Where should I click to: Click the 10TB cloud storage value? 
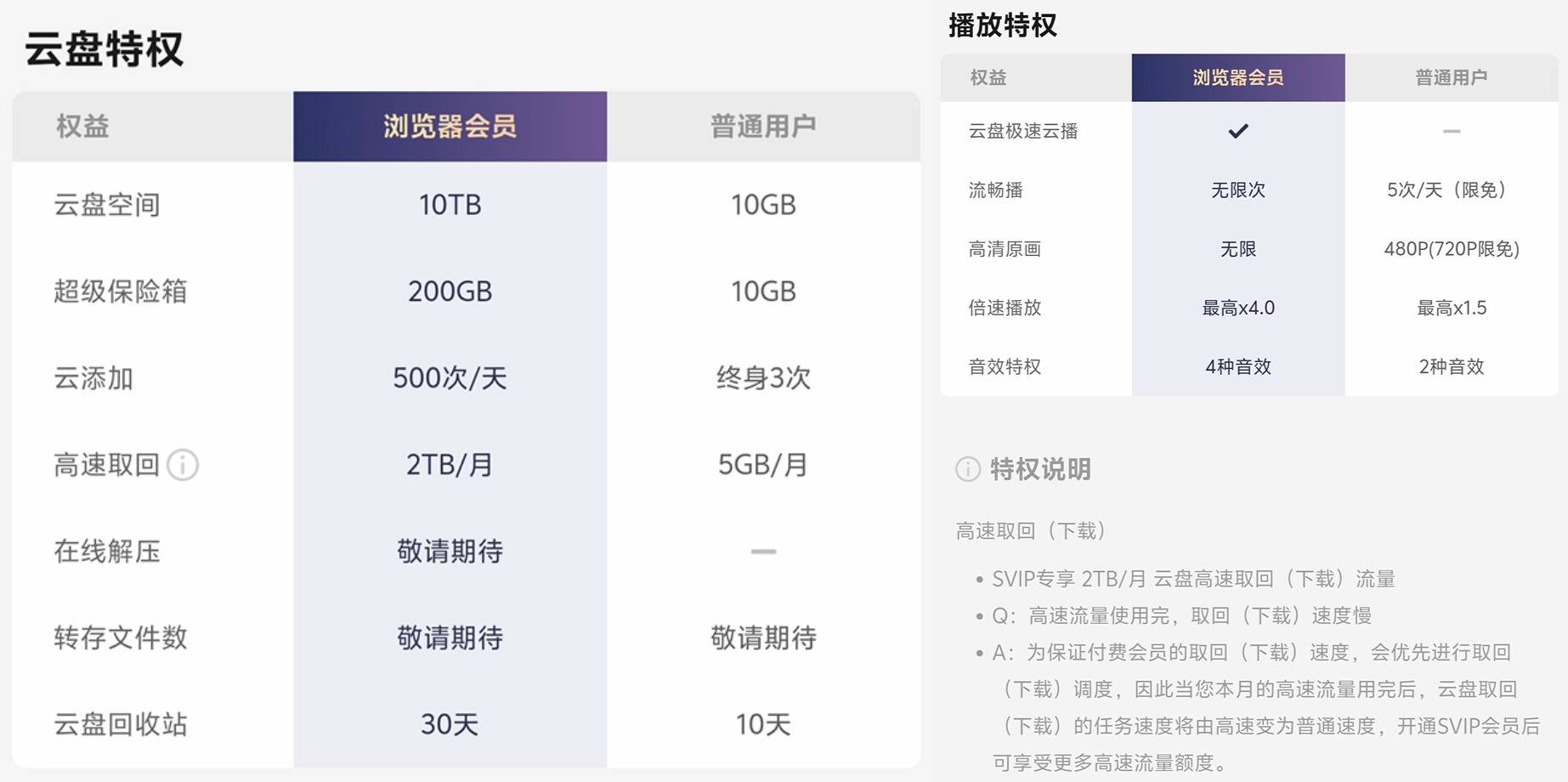tap(450, 204)
